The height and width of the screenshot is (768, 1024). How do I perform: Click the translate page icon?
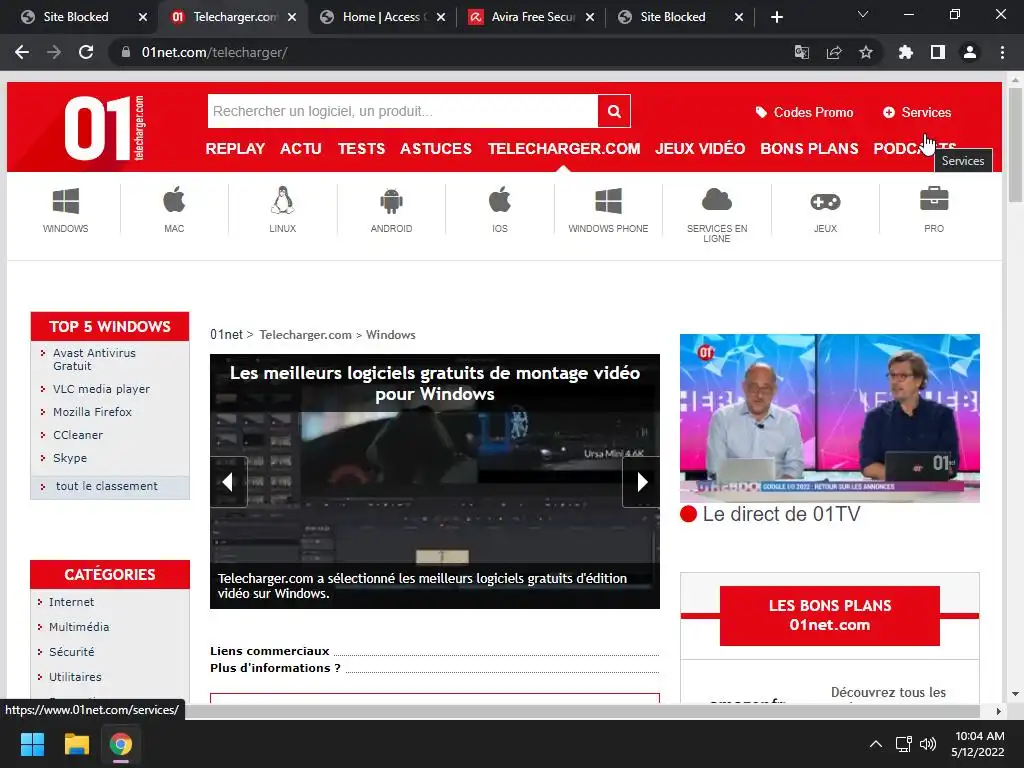(801, 52)
